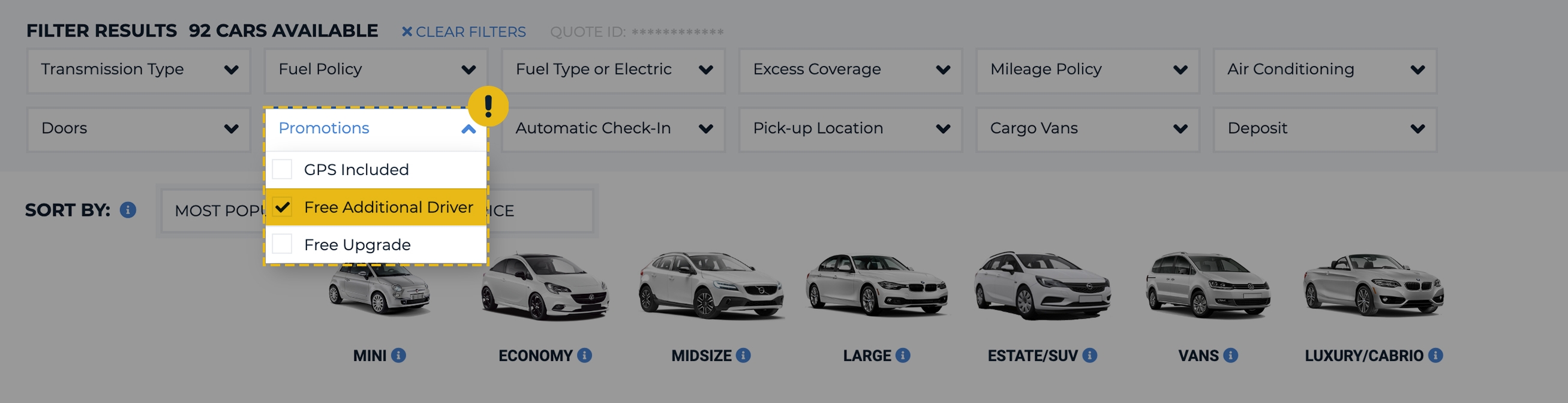Open the ECONOMY category info icon

pos(584,355)
